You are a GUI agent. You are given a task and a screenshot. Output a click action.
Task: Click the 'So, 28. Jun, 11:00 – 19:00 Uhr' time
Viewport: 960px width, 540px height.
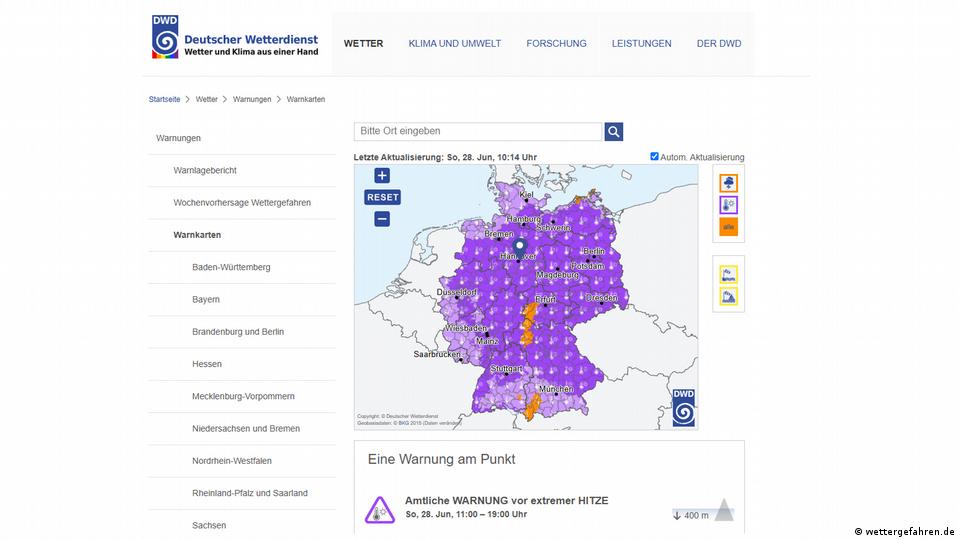tap(466, 514)
